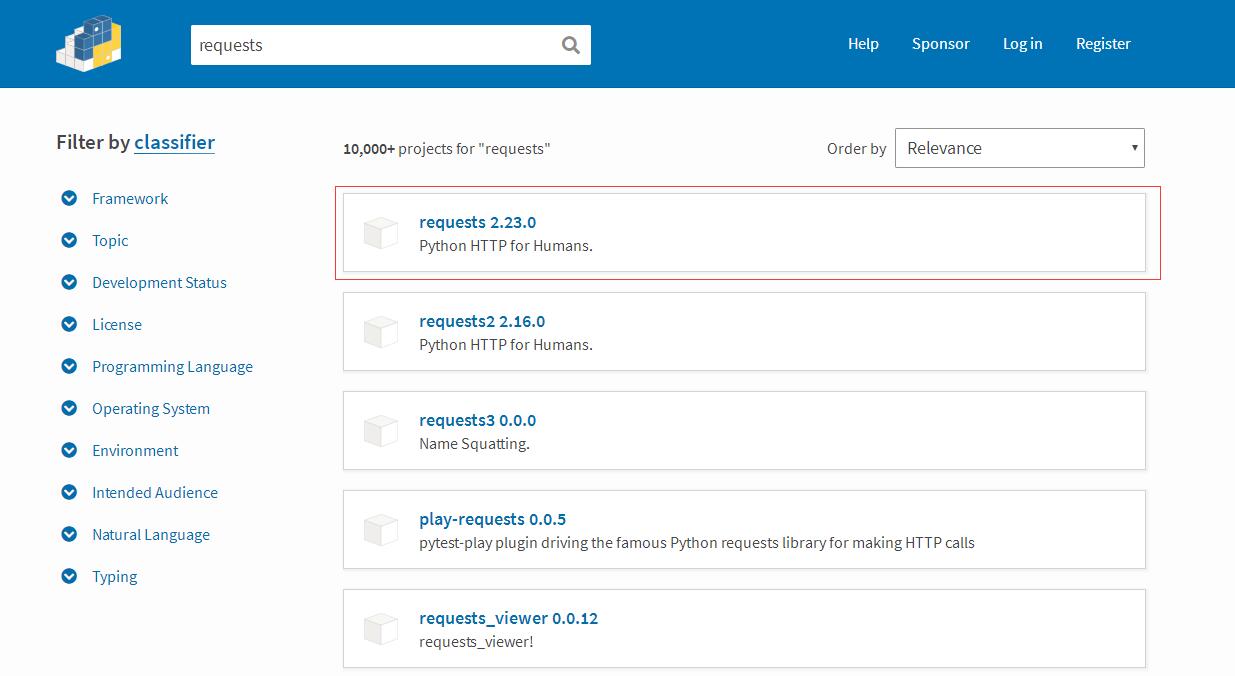
Task: Click the Natural Language label
Action: [x=151, y=535]
